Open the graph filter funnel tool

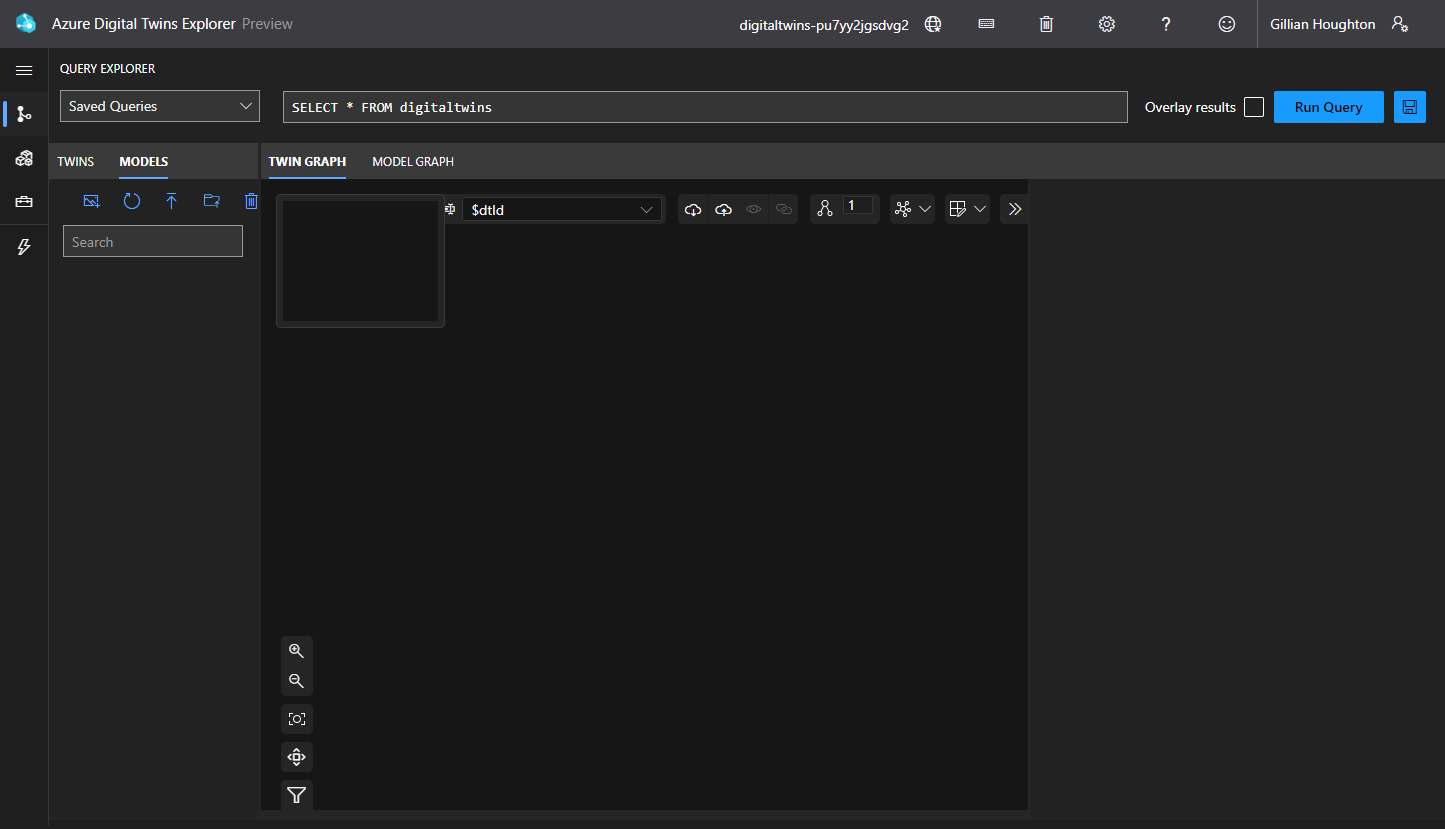pos(296,795)
